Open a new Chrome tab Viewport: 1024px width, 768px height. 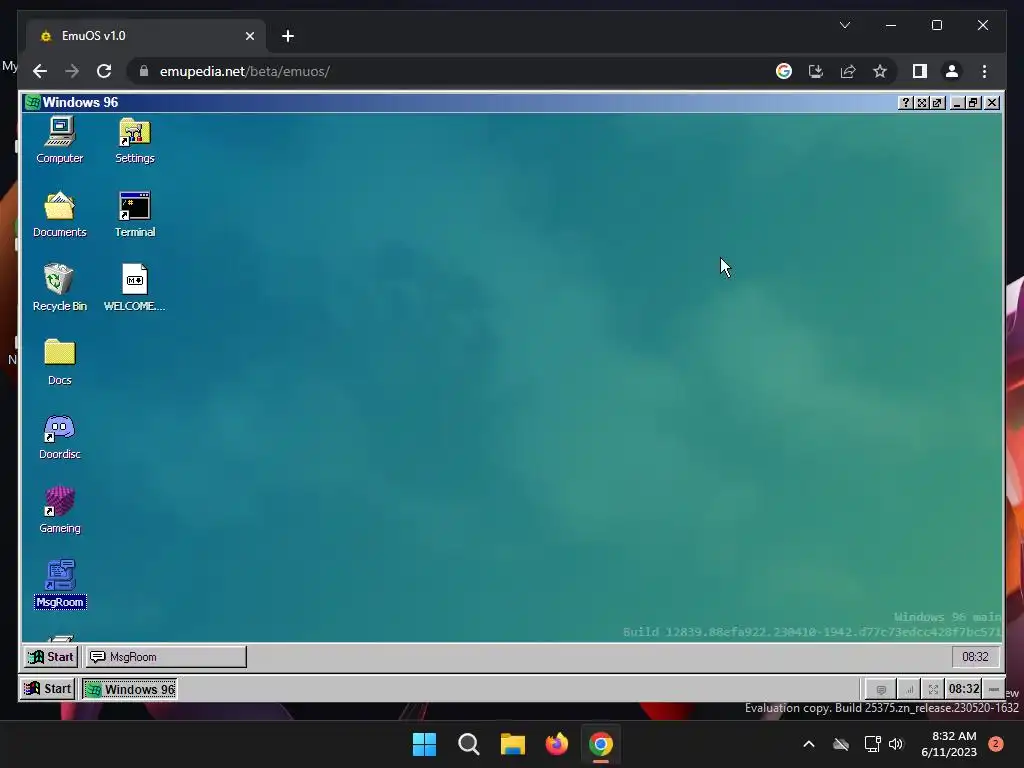coord(288,36)
